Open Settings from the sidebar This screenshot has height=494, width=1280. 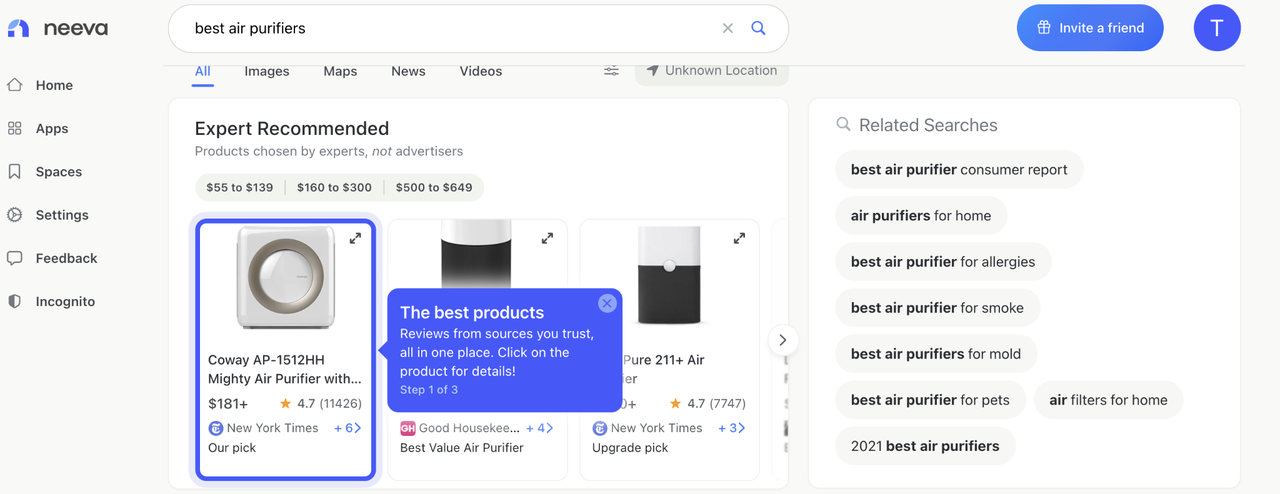coord(48,214)
